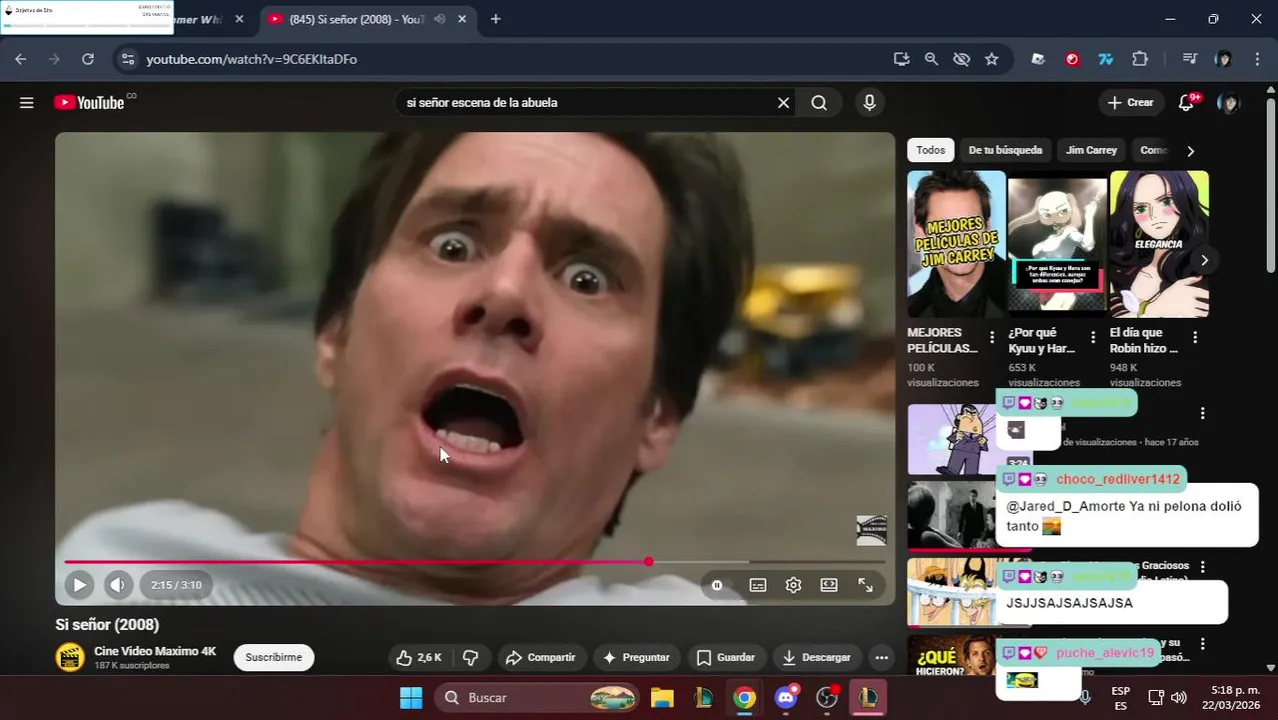Open the notifications bell with the 9+ badge
Viewport: 1278px width, 720px height.
pos(1187,102)
